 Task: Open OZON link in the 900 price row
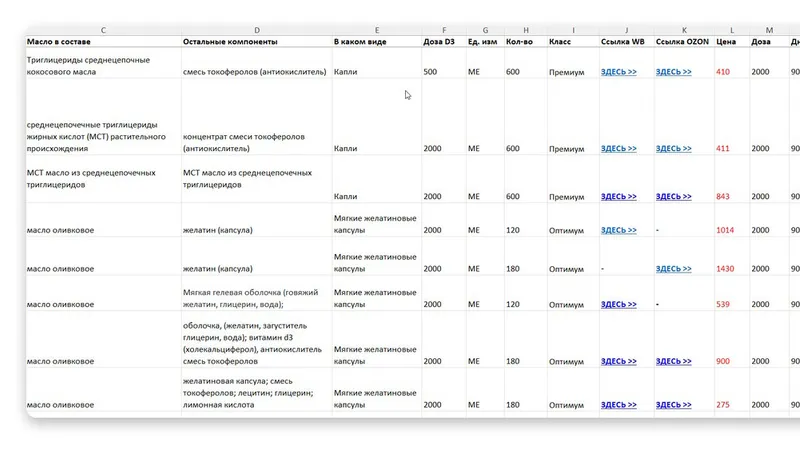click(x=673, y=361)
